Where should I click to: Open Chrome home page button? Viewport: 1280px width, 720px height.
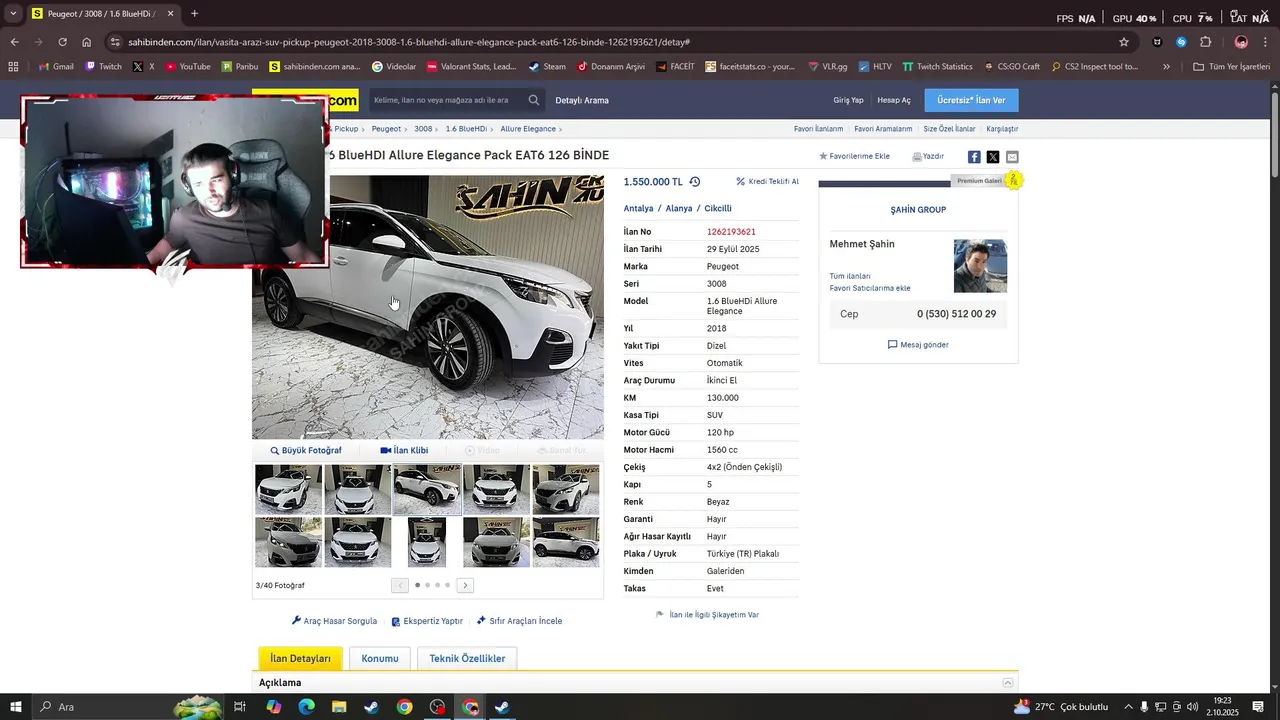tap(87, 42)
